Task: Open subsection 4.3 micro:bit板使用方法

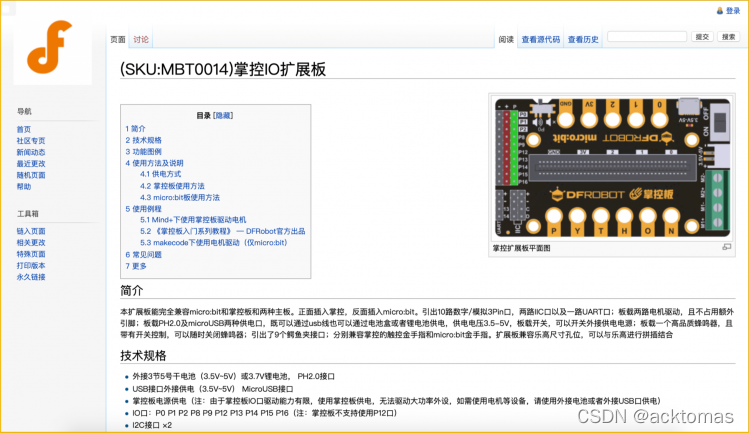Action: [x=180, y=197]
